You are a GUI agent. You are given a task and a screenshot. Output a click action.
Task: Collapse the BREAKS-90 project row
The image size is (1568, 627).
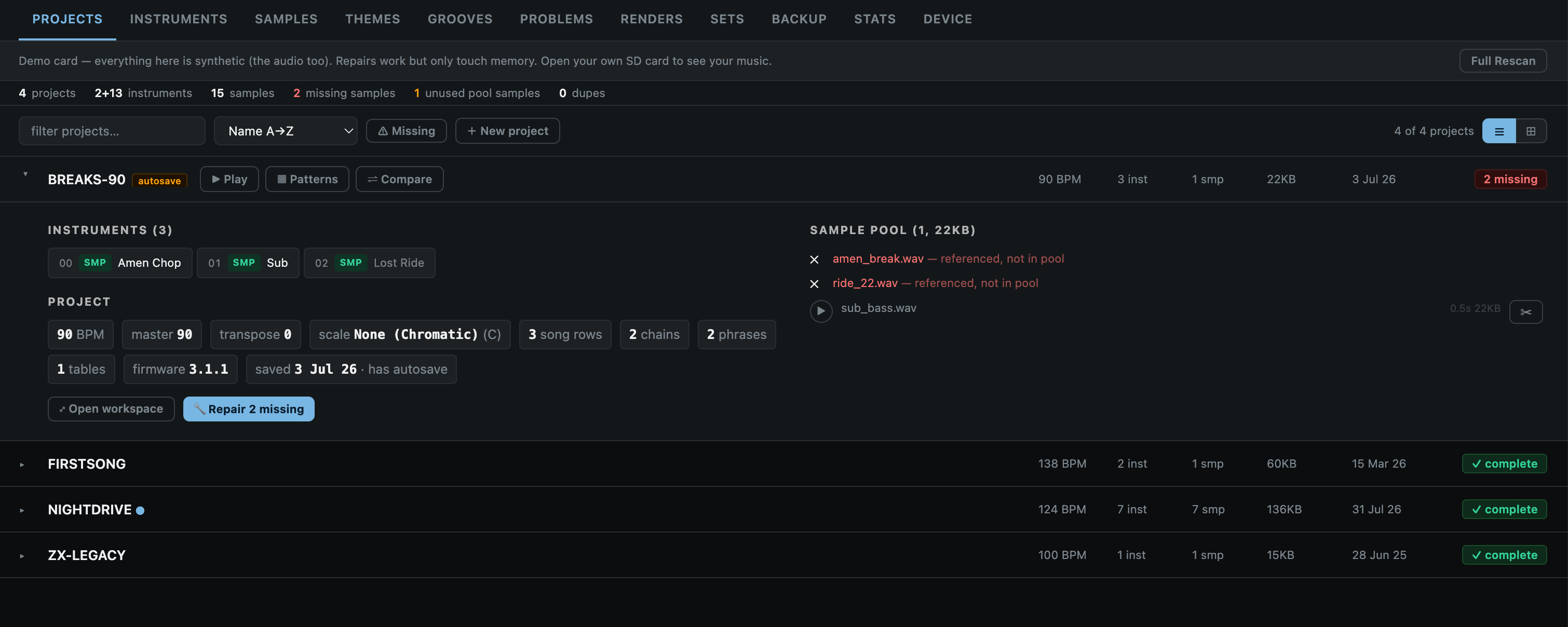coord(25,174)
